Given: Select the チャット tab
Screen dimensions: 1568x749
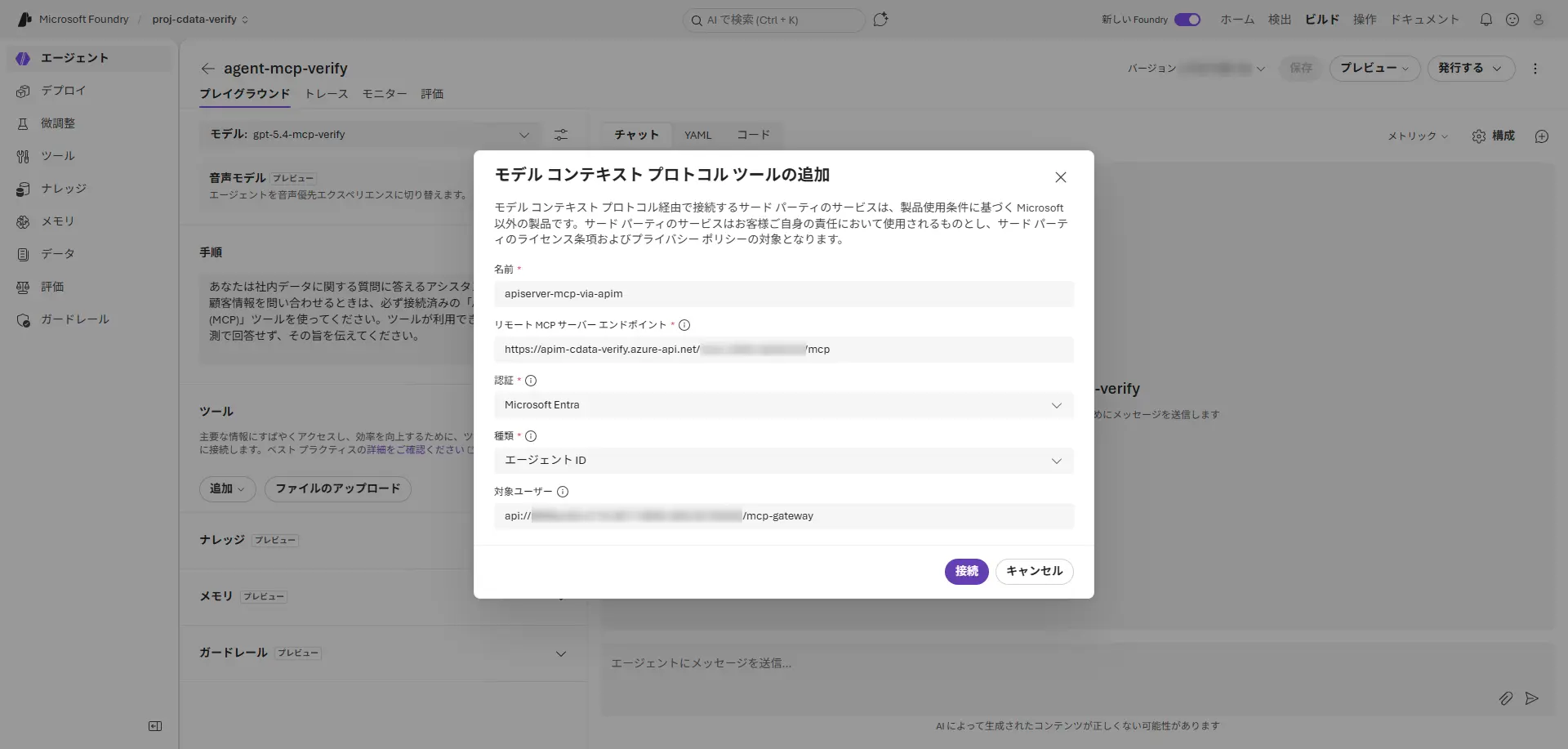Looking at the screenshot, I should click(636, 135).
